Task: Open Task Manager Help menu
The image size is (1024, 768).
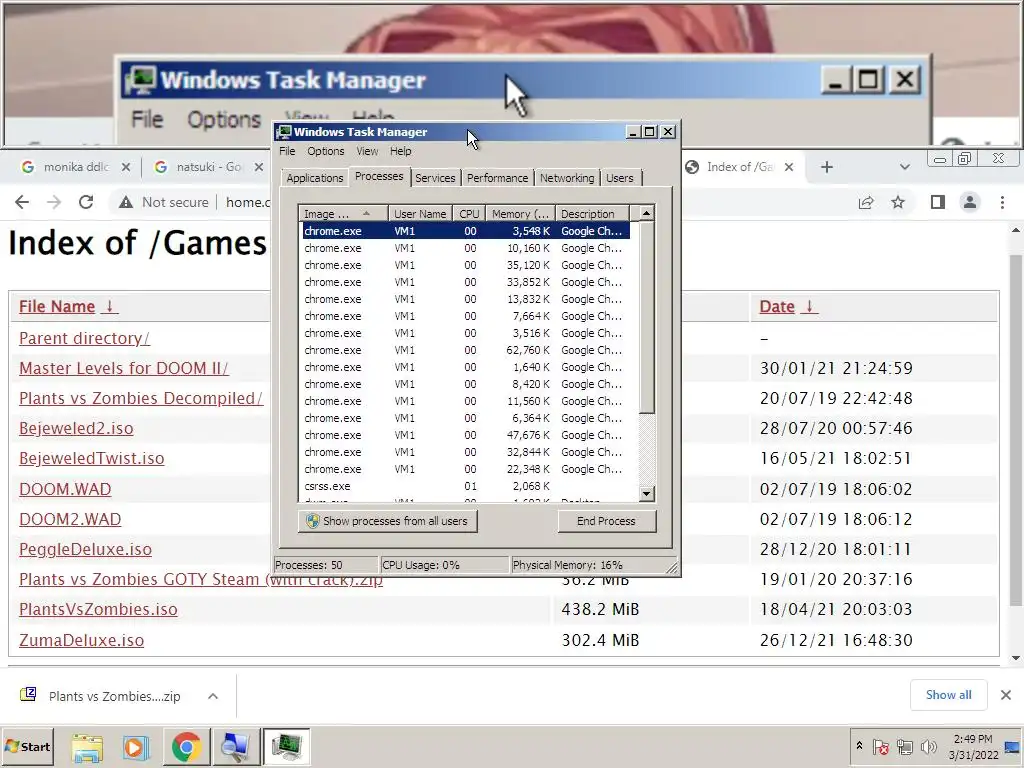Action: coord(400,152)
